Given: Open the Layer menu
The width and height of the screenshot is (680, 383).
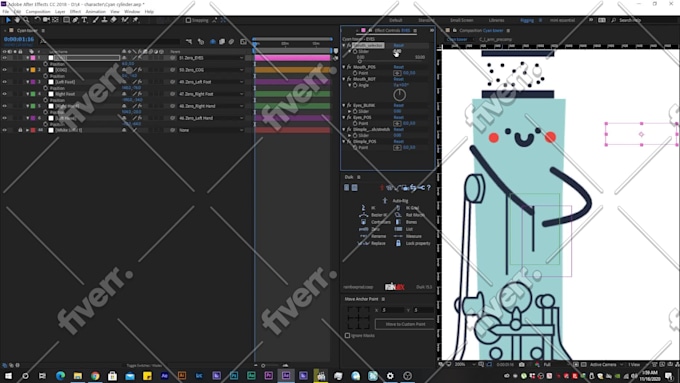Looking at the screenshot, I should tap(60, 12).
